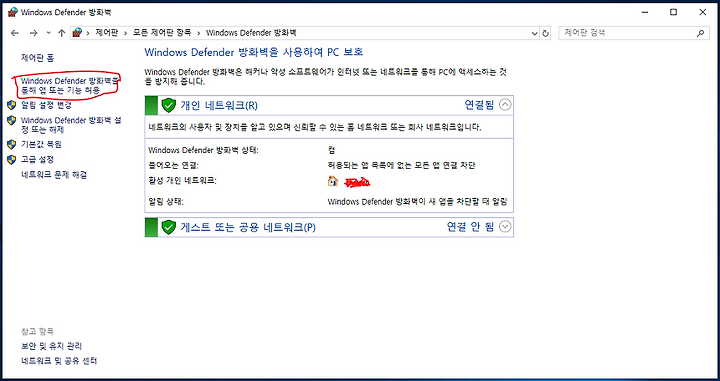Viewport: 720px width, 381px height.
Task: Open the address bar history dropdown
Action: pyautogui.click(x=534, y=33)
